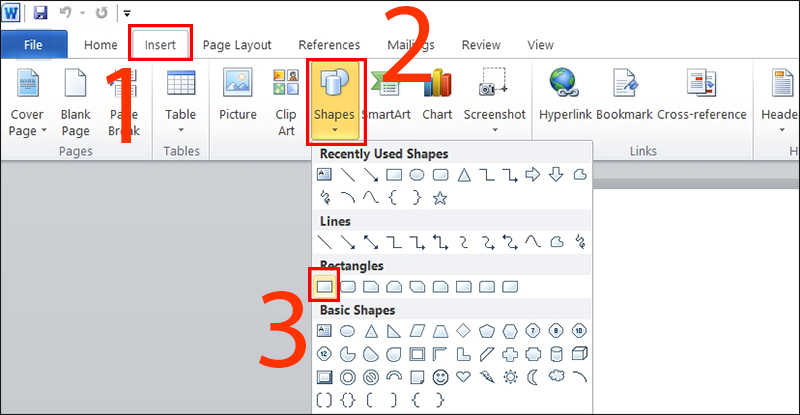The image size is (800, 415).
Task: Open the View tab
Action: coord(540,45)
